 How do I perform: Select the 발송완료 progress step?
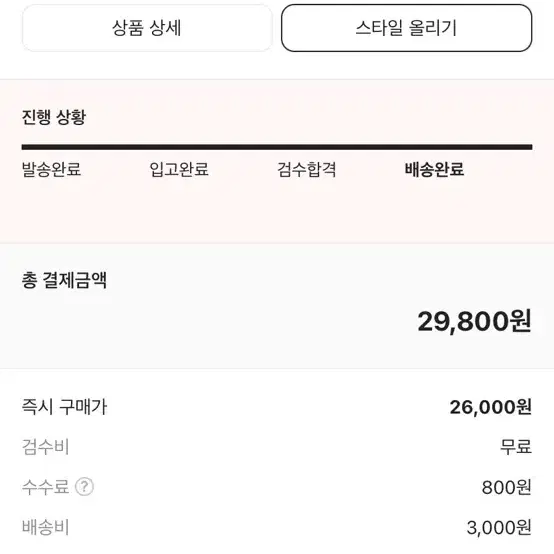pyautogui.click(x=52, y=169)
